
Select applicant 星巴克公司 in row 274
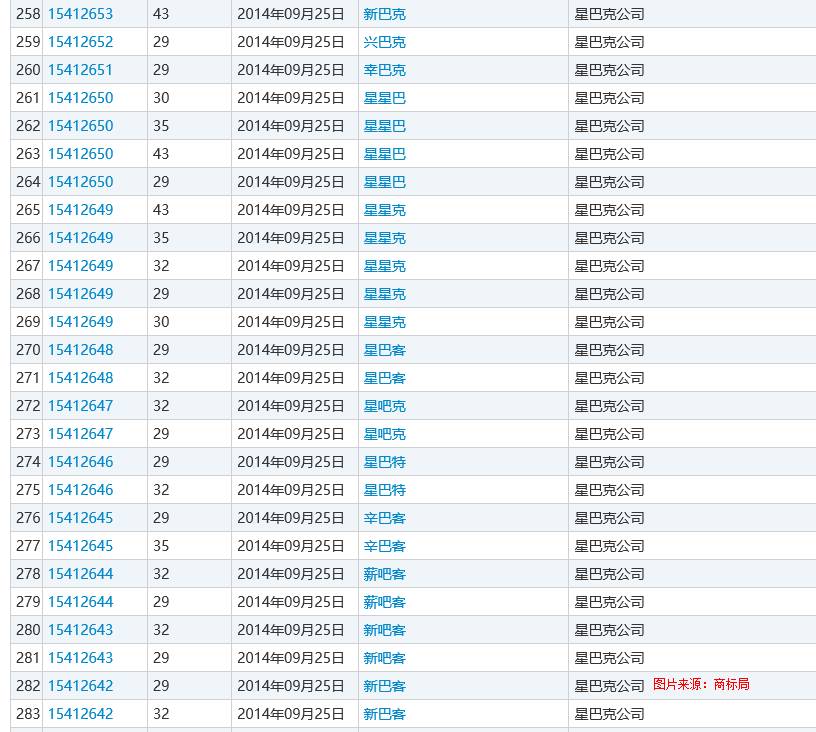coord(609,462)
